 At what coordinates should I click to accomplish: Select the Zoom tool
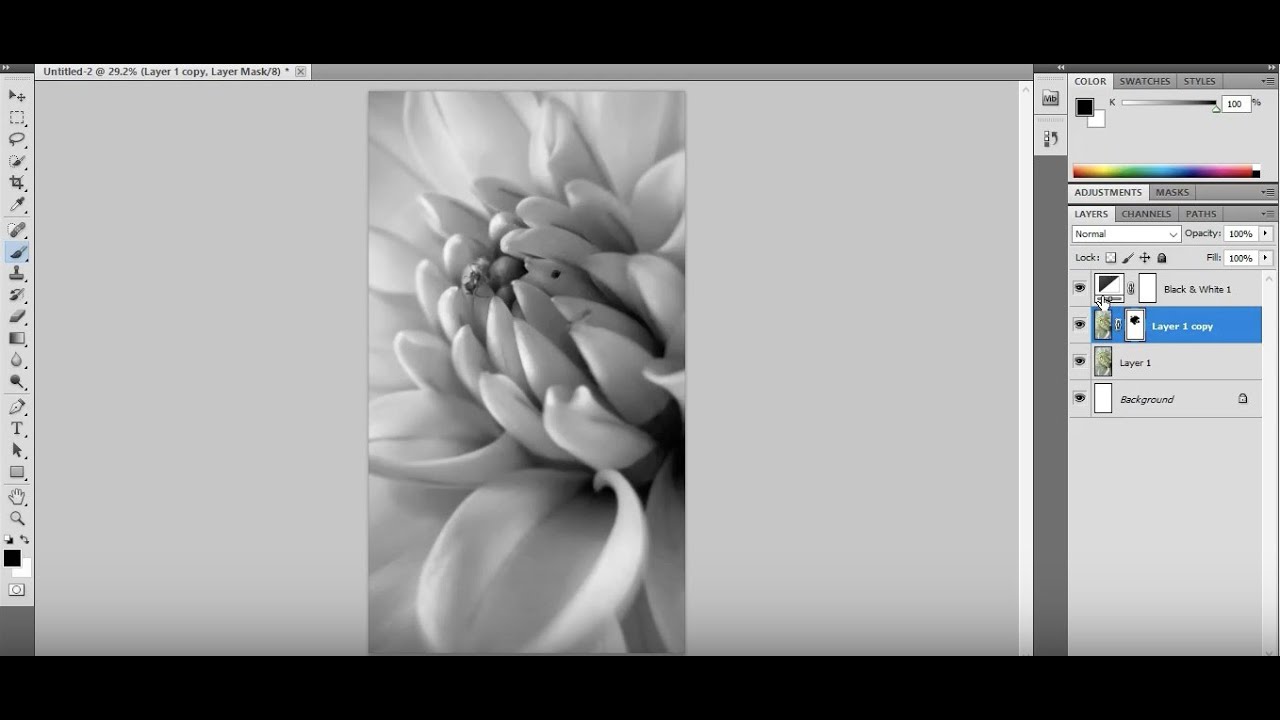(x=17, y=518)
